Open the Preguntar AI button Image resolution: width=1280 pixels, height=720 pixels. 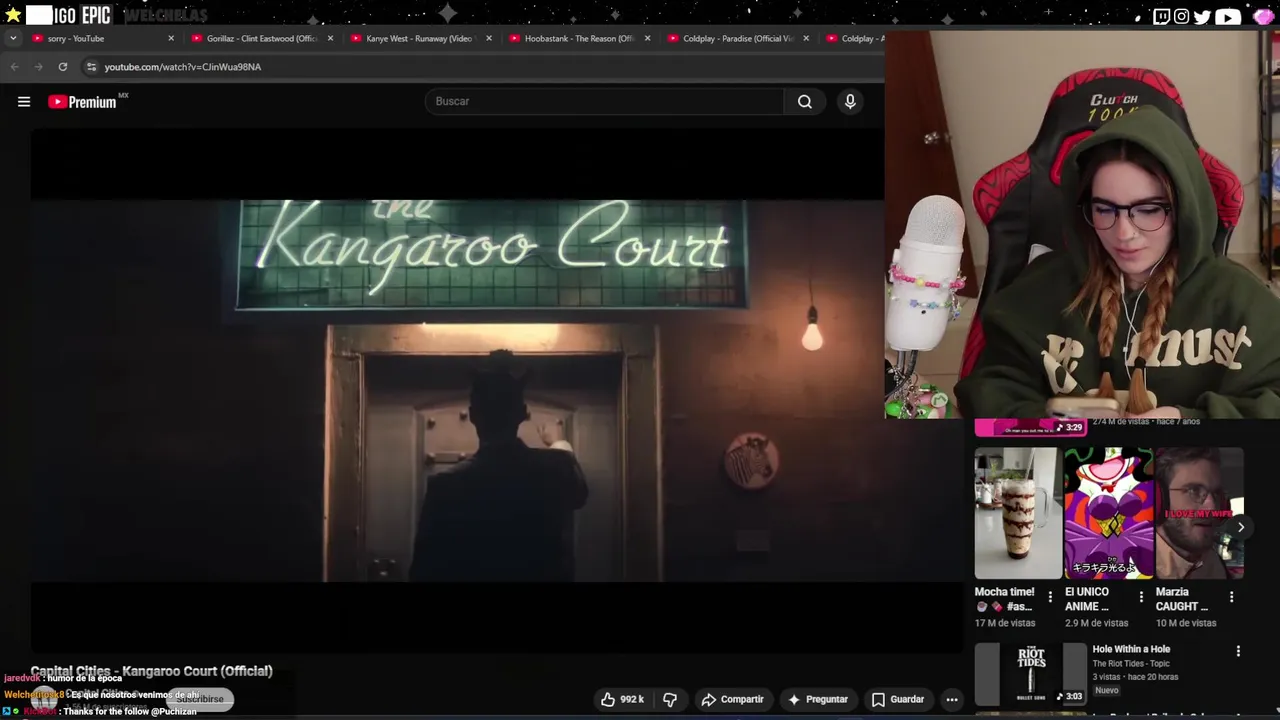[817, 699]
